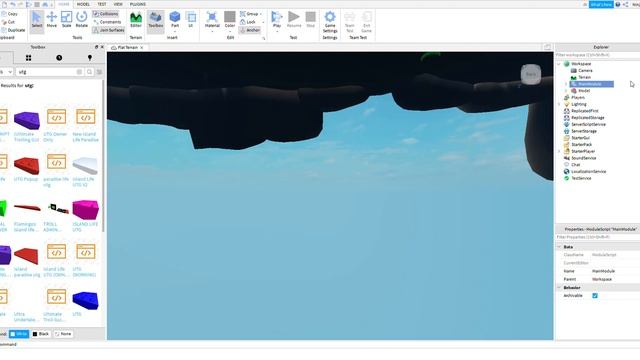640x360 pixels.
Task: Activate the Rotate tool
Action: pyautogui.click(x=82, y=20)
